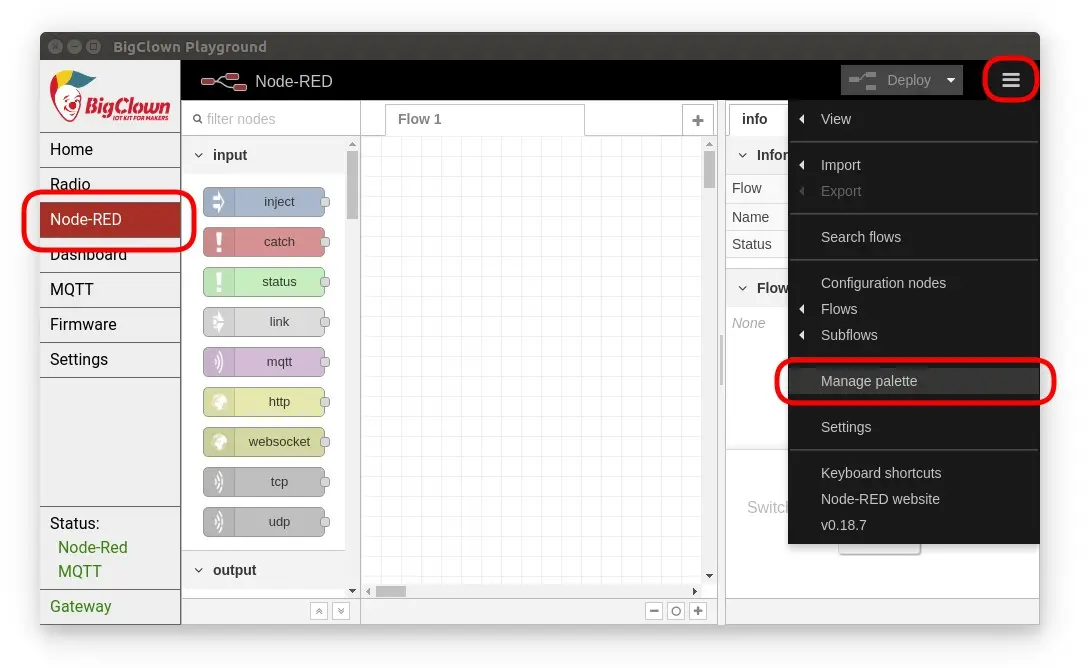1088x668 pixels.
Task: Click the canvas vertical scrollbar thumb
Action: click(709, 169)
